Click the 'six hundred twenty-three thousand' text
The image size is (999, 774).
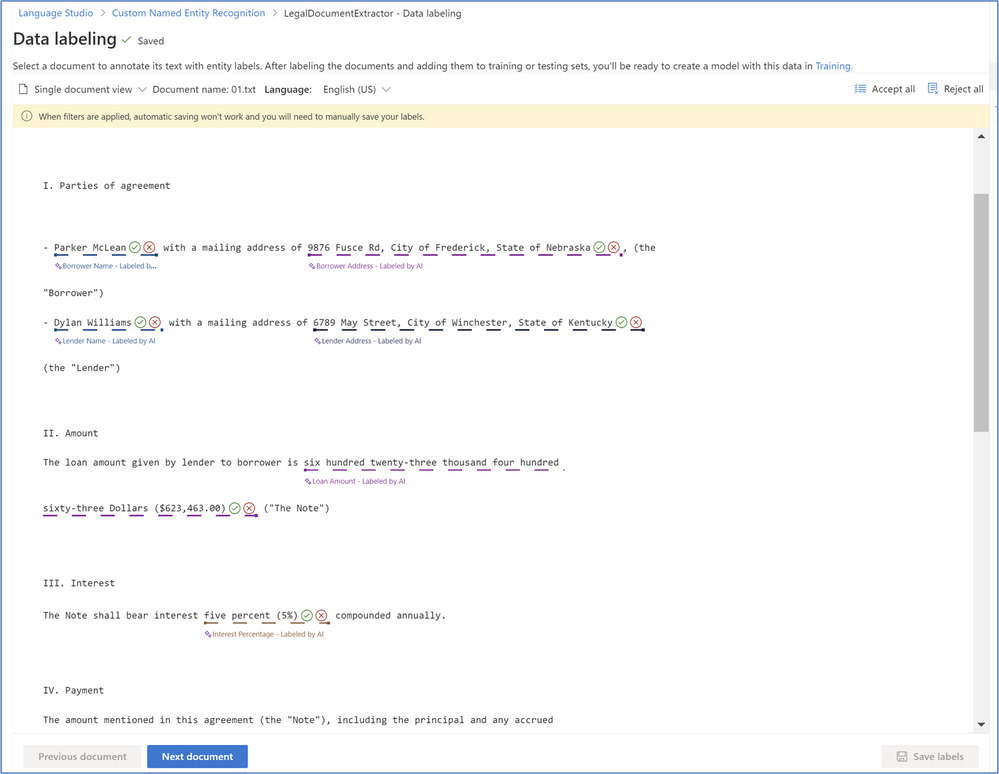pyautogui.click(x=395, y=462)
